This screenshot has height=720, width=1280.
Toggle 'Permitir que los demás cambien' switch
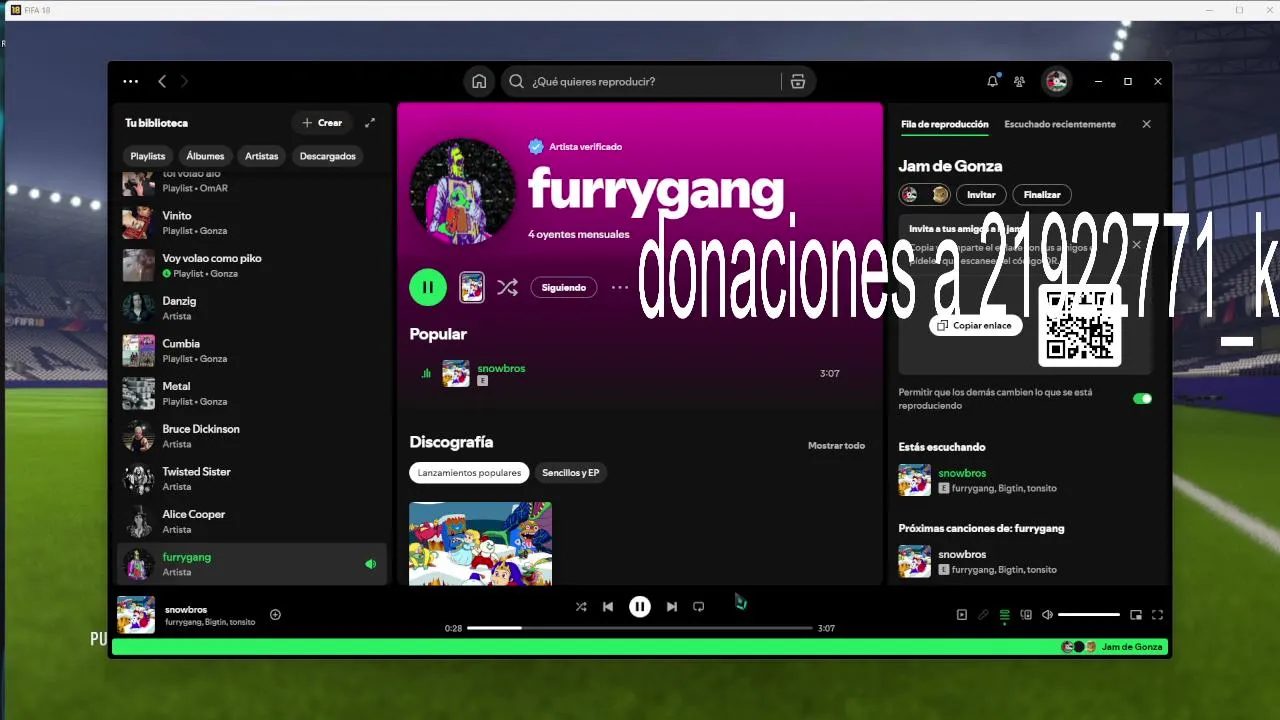(1142, 398)
